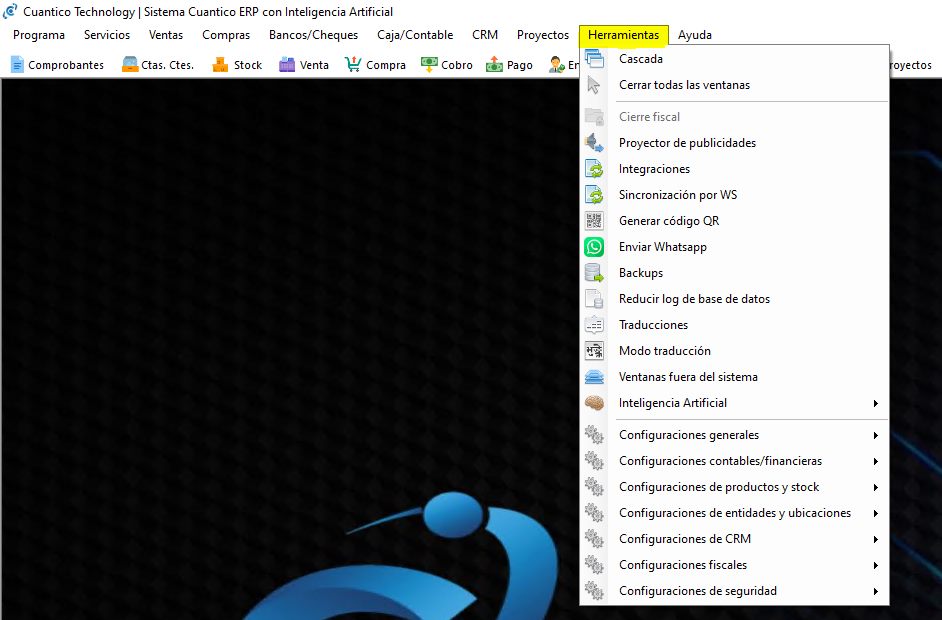Click the Compra shopping cart icon
Image resolution: width=942 pixels, height=620 pixels.
tap(353, 64)
